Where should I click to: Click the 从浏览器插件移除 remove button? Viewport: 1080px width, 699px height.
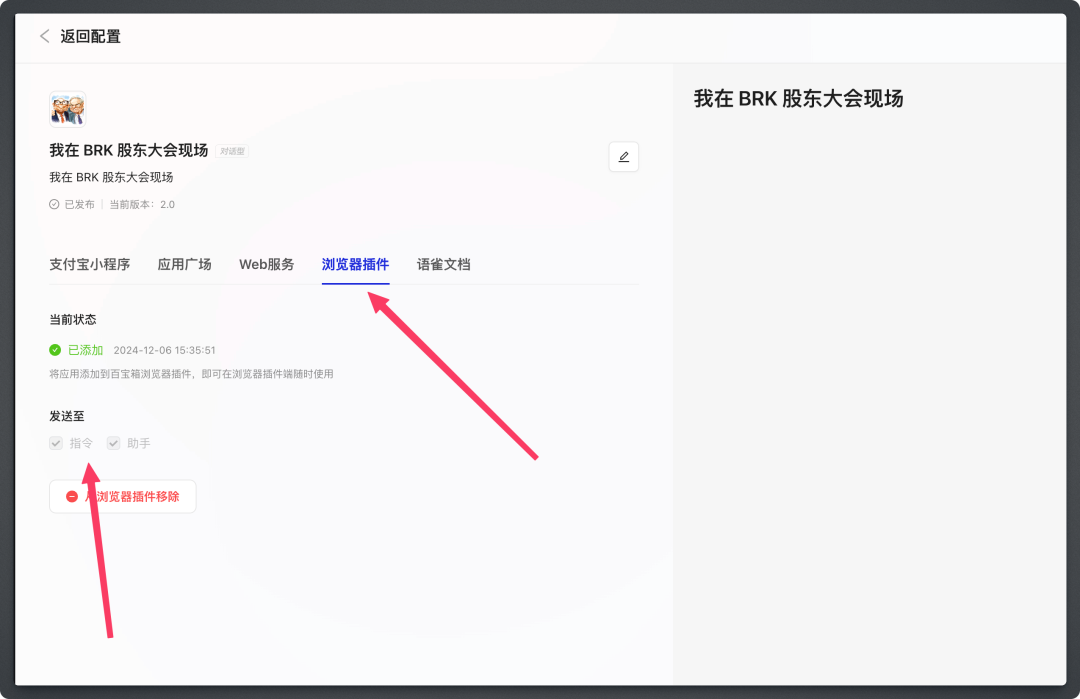(123, 497)
